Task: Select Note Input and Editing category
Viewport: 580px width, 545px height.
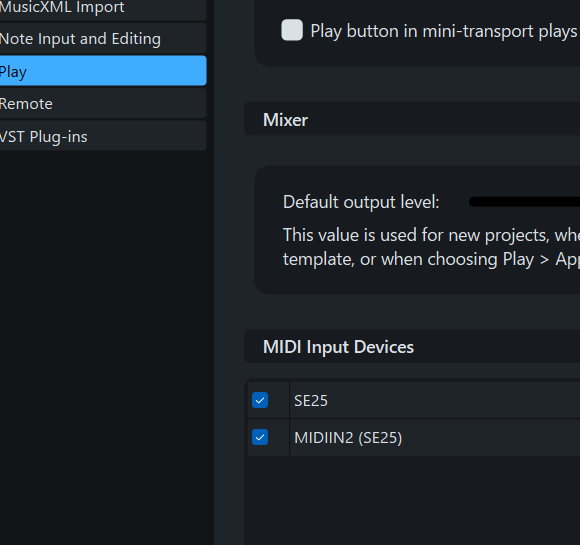Action: point(103,38)
